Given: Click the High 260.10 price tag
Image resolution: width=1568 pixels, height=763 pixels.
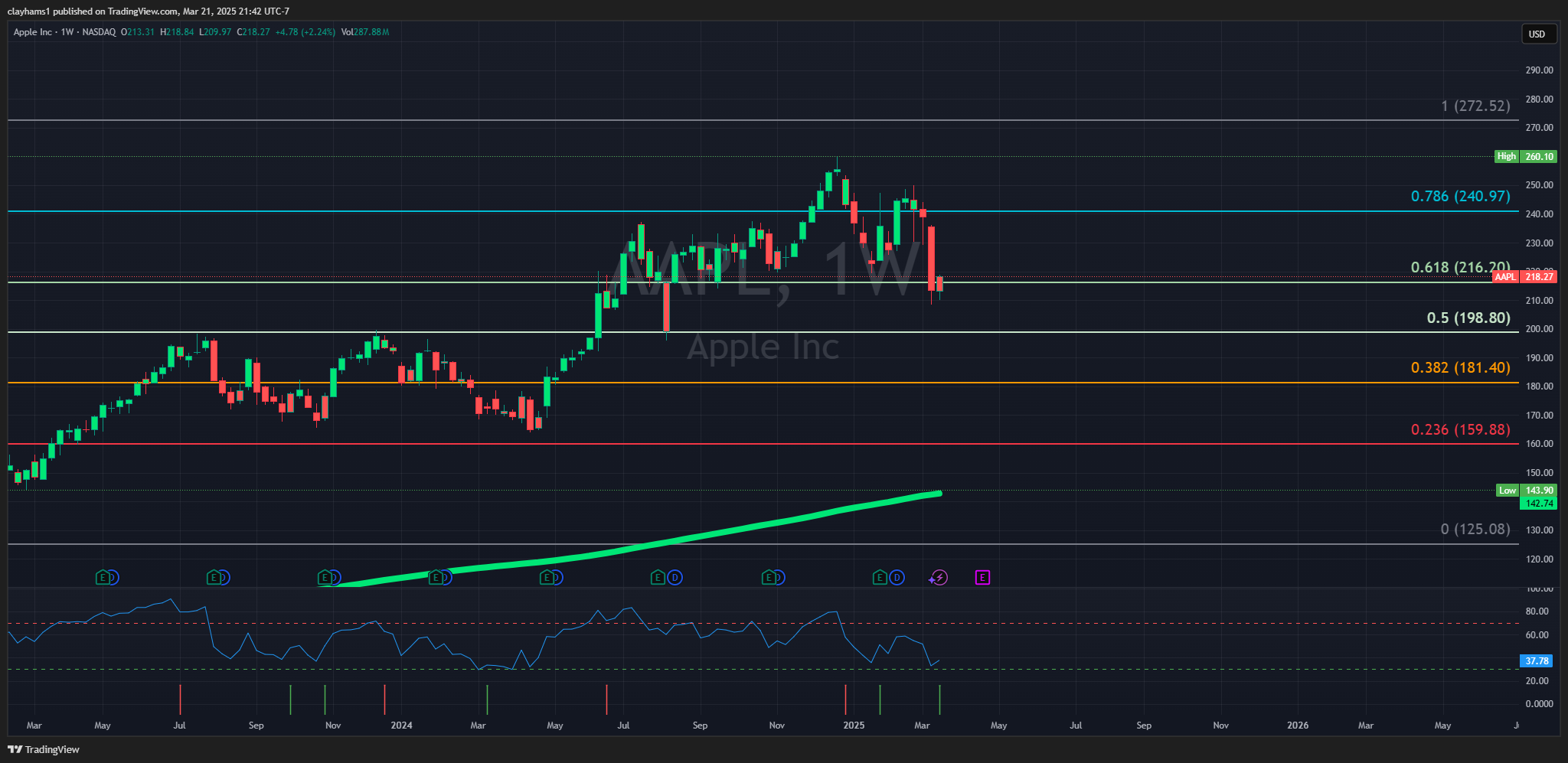Looking at the screenshot, I should [x=1525, y=156].
